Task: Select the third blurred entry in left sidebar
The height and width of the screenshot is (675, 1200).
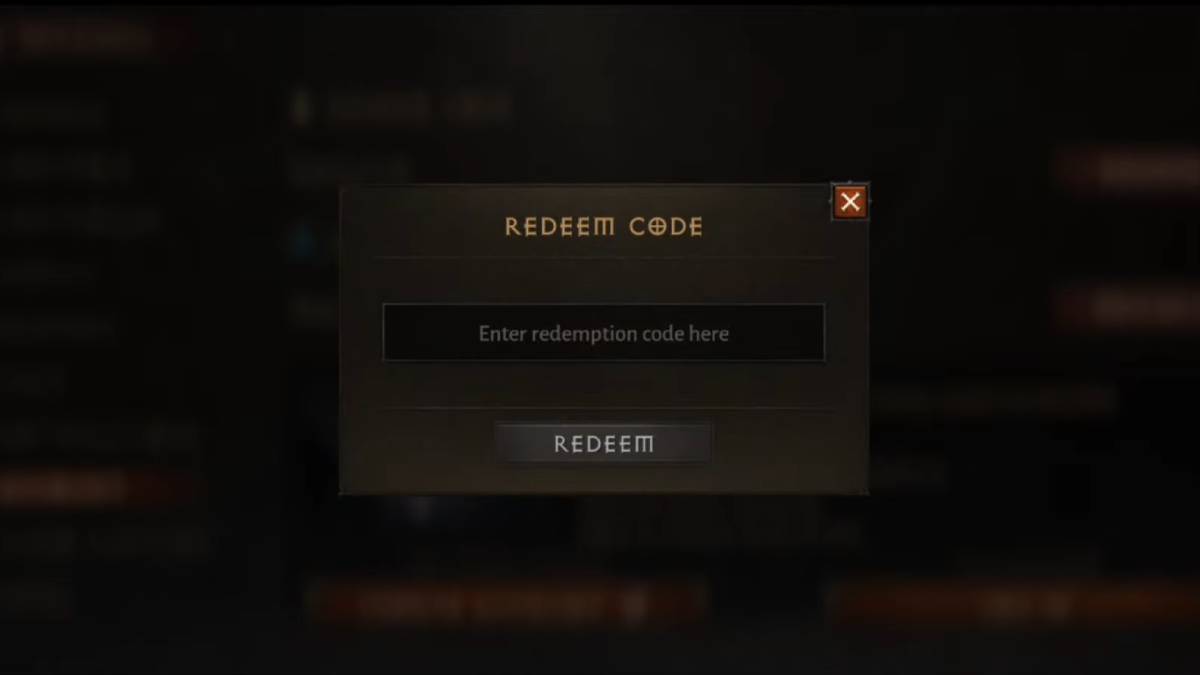Action: tap(80, 221)
